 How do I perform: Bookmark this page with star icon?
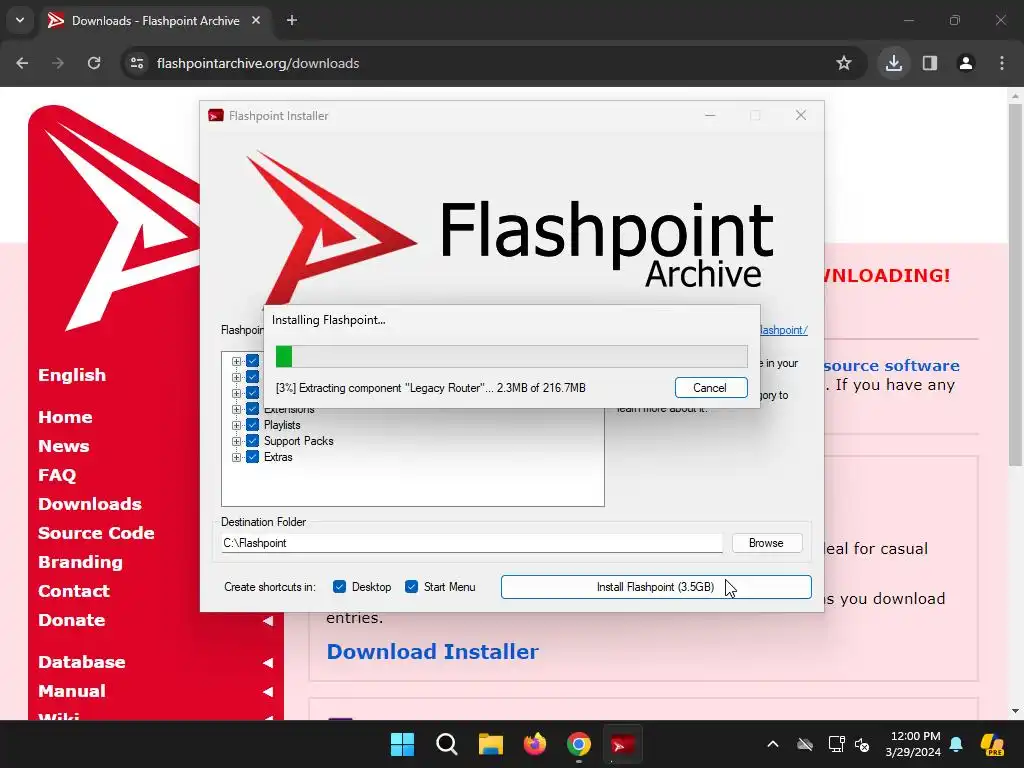point(844,63)
